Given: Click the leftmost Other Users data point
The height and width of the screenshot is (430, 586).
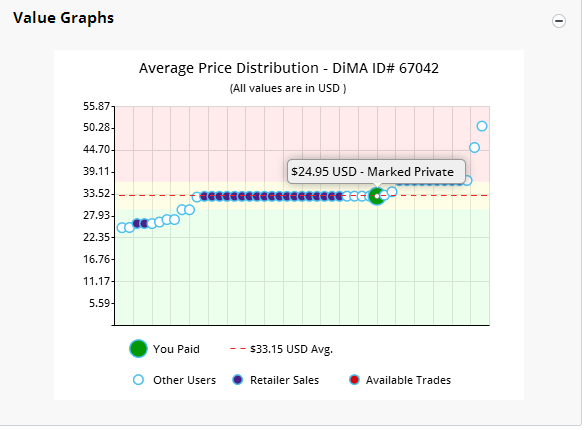Looking at the screenshot, I should pyautogui.click(x=122, y=228).
